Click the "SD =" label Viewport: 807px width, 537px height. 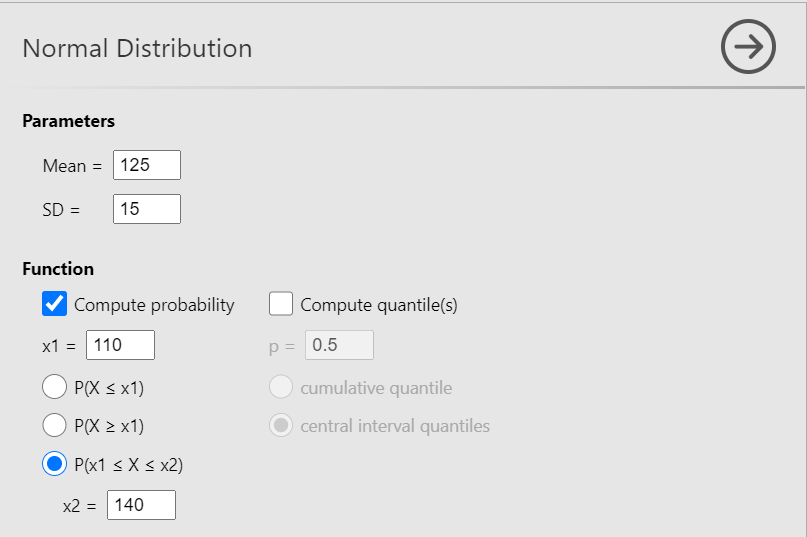point(61,210)
